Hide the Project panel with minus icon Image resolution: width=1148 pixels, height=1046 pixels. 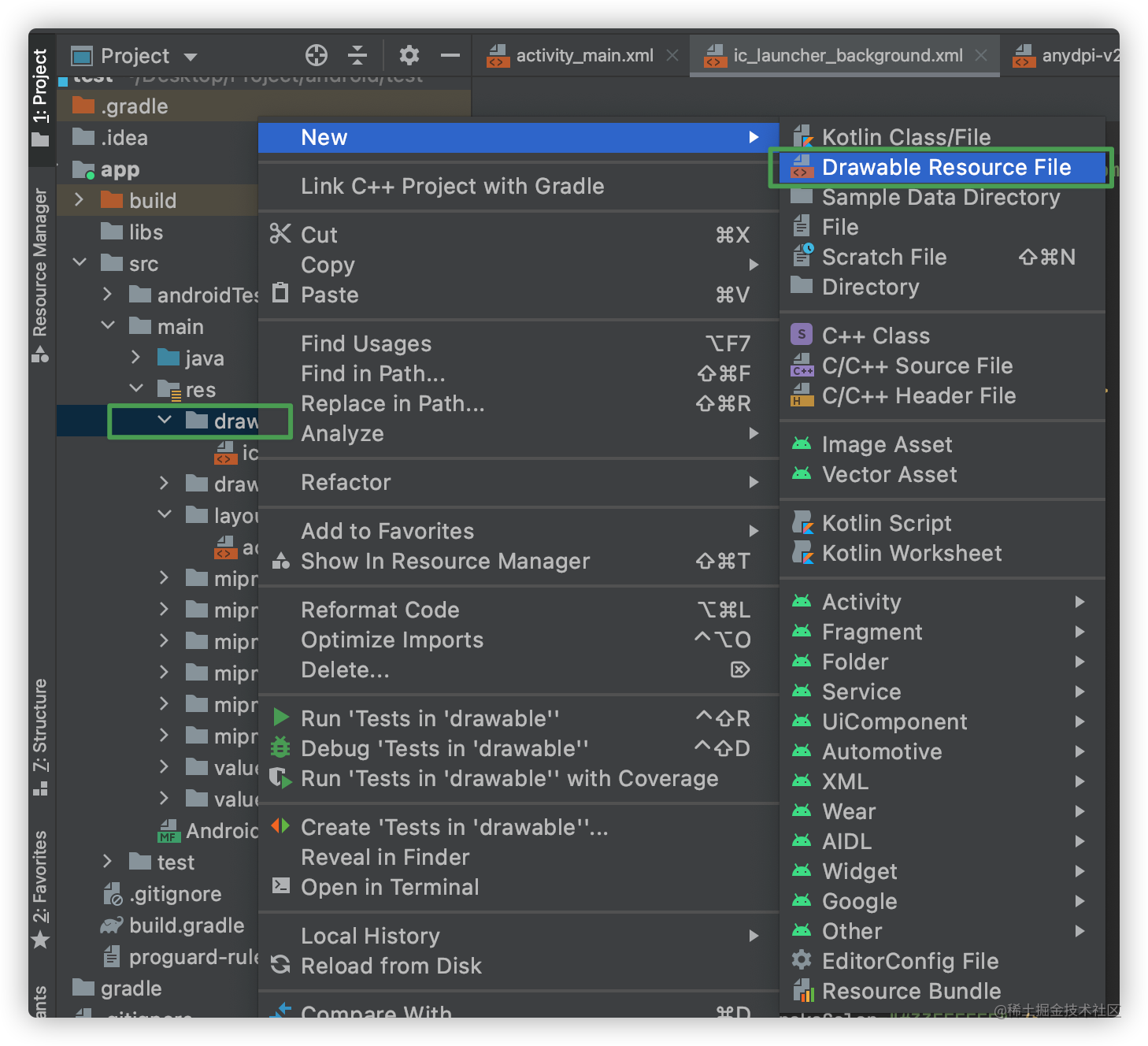[450, 55]
